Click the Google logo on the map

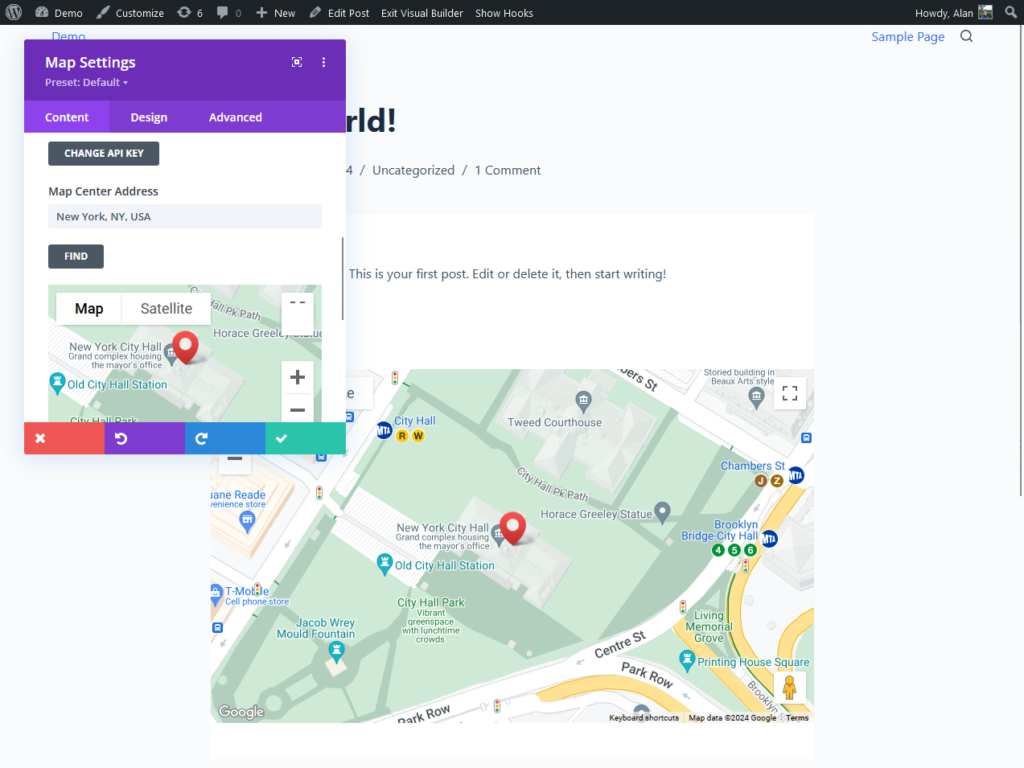(x=241, y=712)
